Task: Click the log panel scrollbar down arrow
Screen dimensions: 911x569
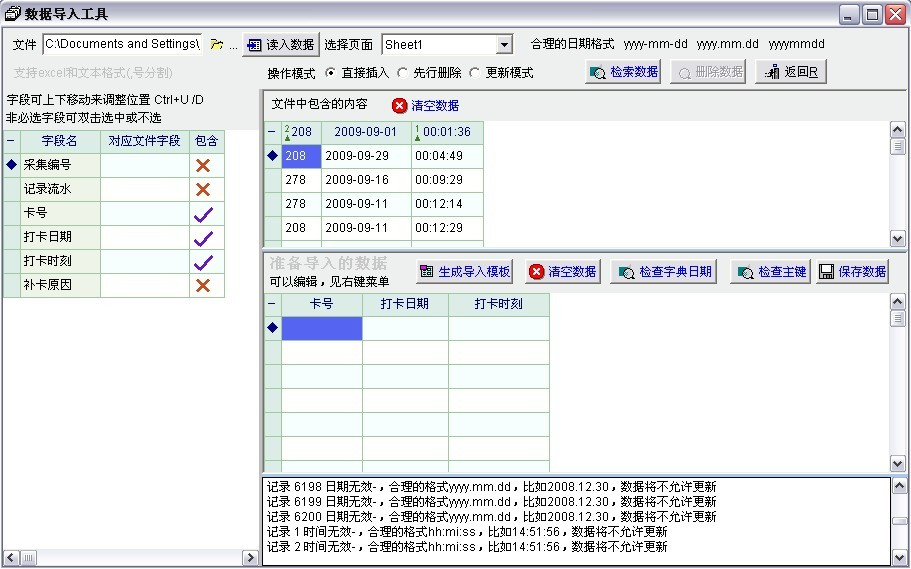Action: pyautogui.click(x=899, y=555)
